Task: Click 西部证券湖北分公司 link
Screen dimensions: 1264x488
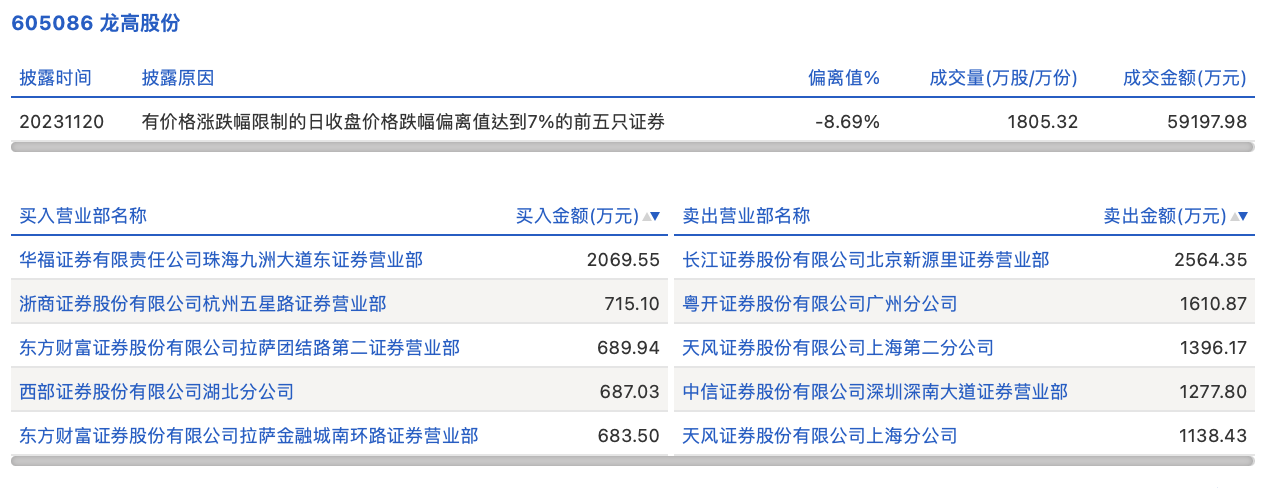Action: [x=157, y=392]
